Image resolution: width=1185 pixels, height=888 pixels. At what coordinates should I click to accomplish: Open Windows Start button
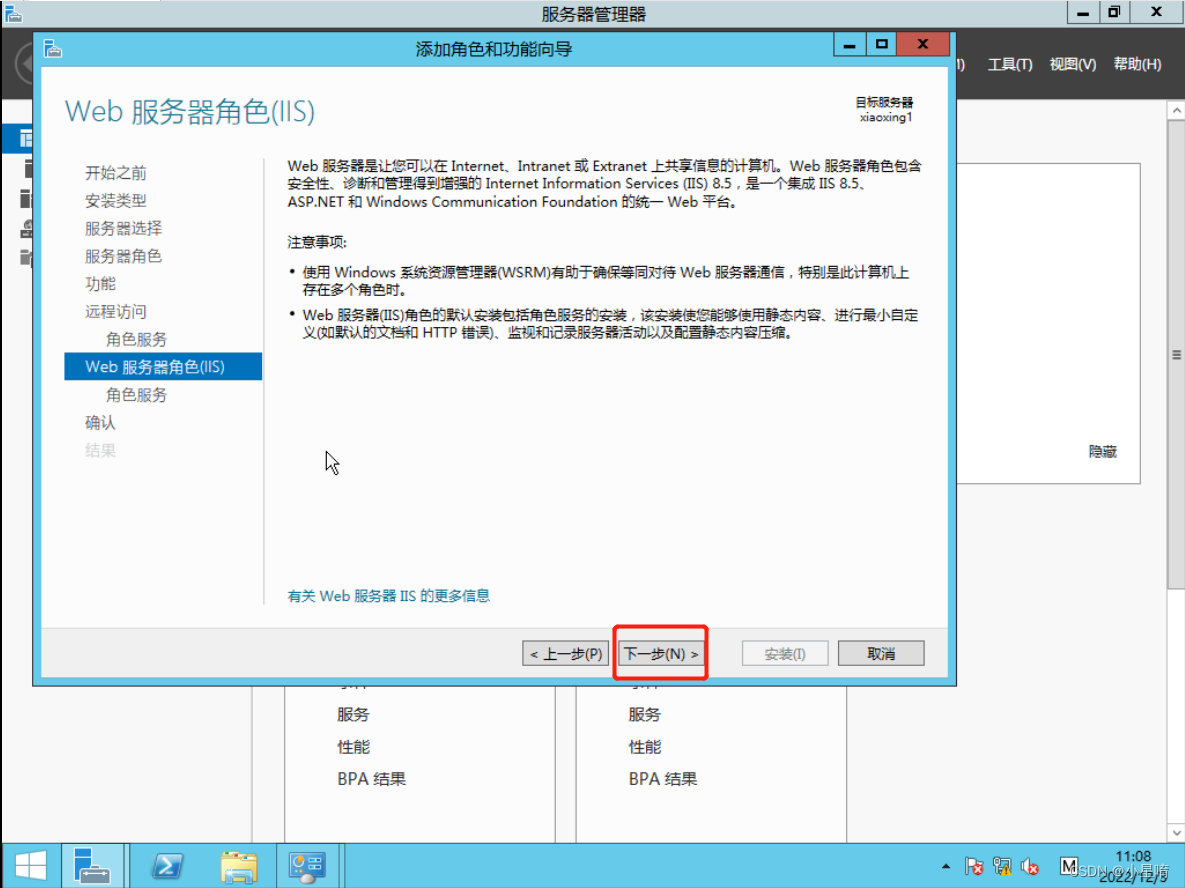pyautogui.click(x=30, y=865)
